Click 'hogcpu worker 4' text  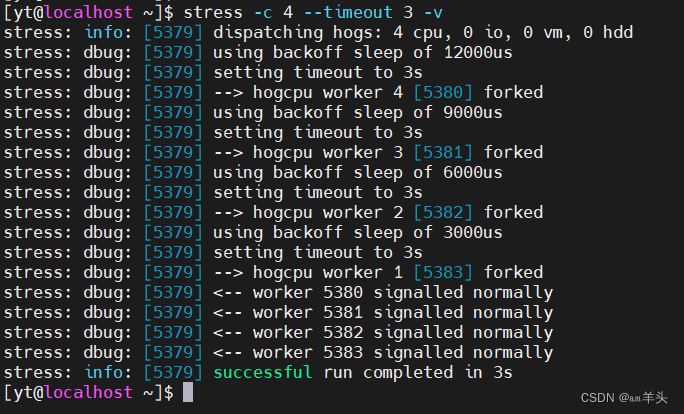coord(328,93)
